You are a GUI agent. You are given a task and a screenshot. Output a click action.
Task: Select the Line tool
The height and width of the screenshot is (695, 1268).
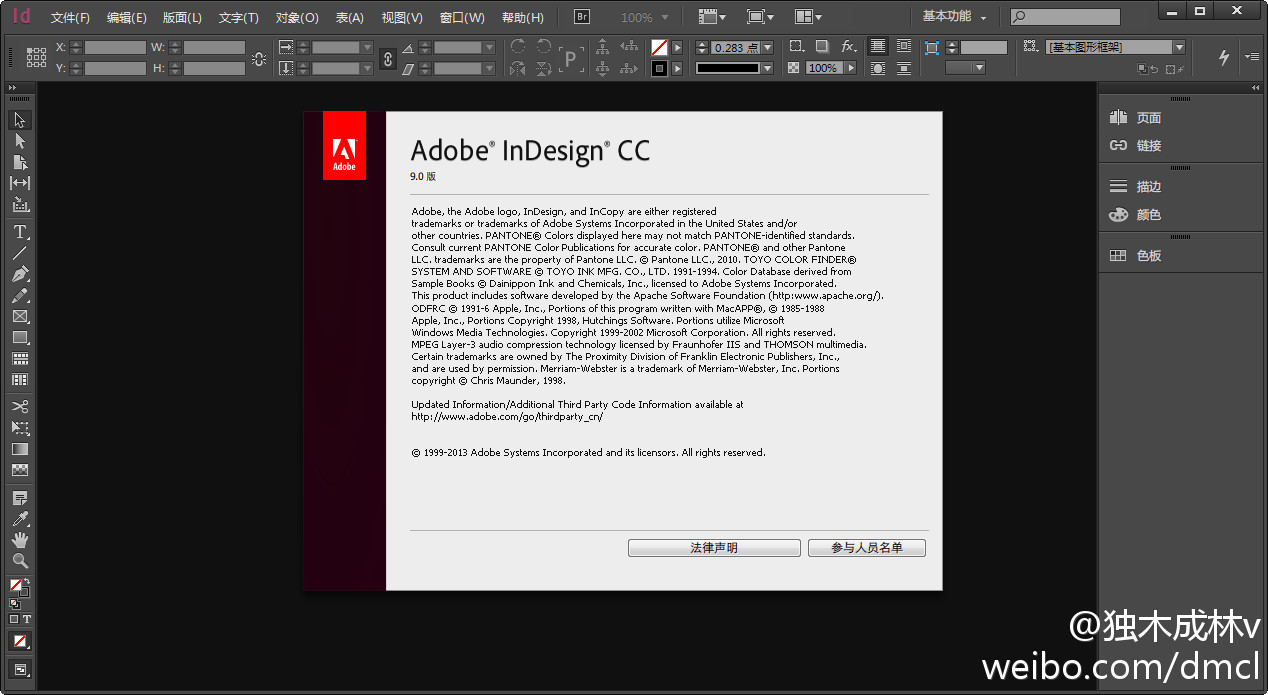click(x=20, y=253)
